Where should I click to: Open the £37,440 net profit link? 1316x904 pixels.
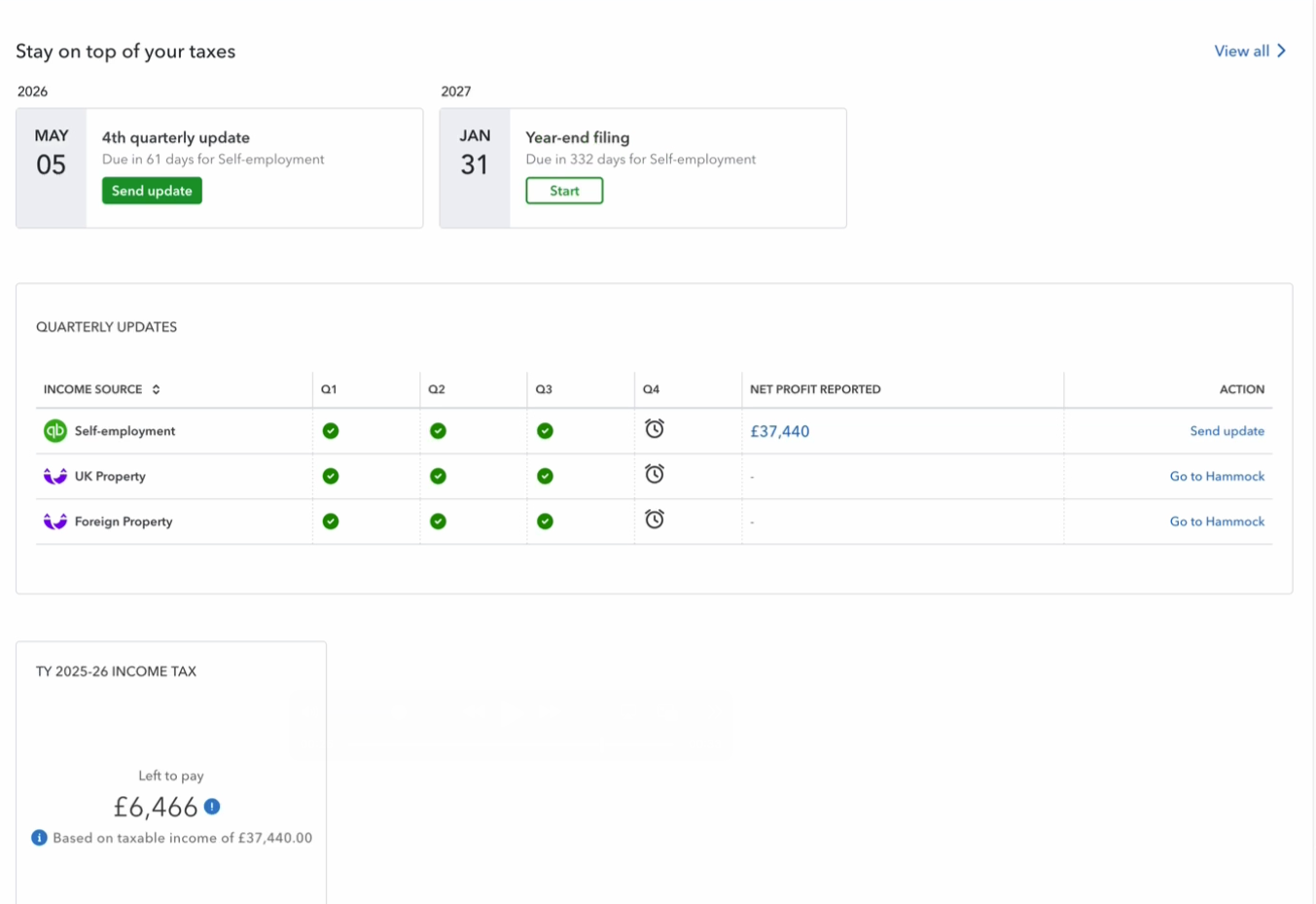pos(779,431)
